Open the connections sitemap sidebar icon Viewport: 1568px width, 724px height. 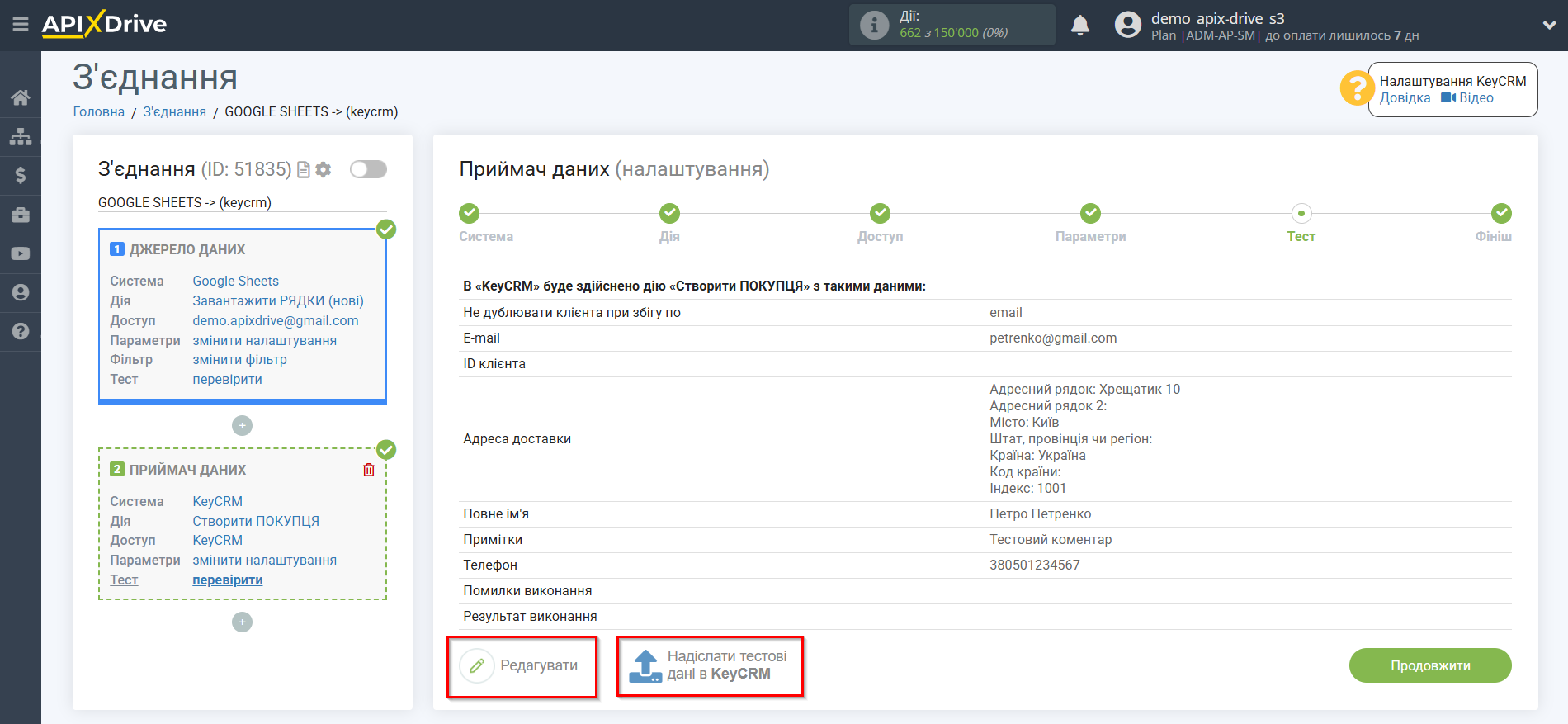[x=21, y=136]
